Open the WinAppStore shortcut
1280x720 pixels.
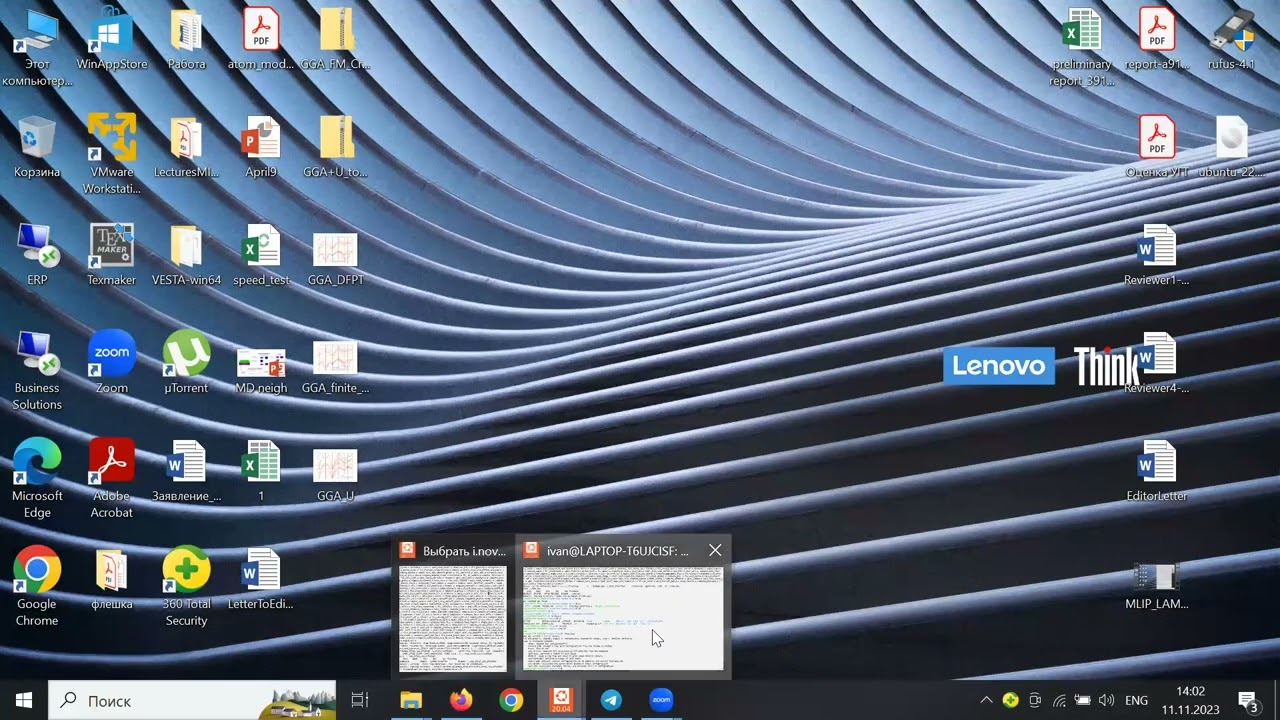pos(112,40)
